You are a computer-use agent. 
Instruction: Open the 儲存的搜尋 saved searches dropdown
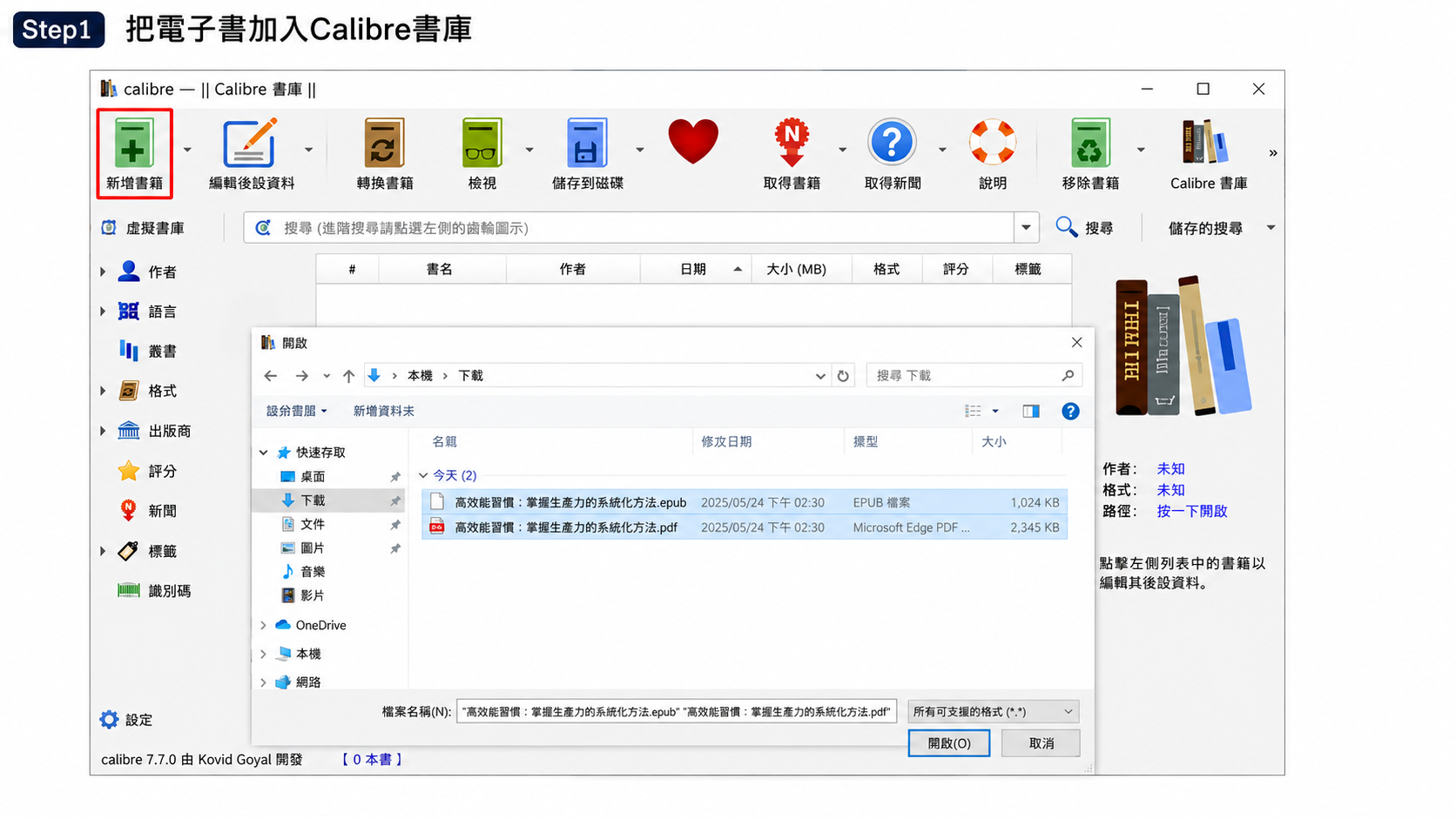[x=1221, y=228]
